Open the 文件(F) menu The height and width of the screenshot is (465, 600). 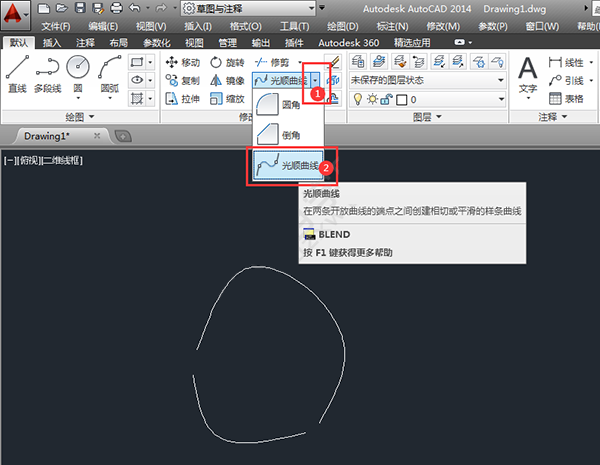pos(56,26)
